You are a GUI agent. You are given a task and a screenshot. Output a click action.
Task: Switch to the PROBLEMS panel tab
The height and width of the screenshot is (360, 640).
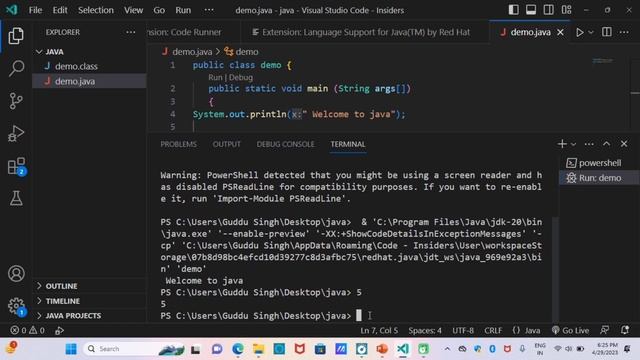178,144
